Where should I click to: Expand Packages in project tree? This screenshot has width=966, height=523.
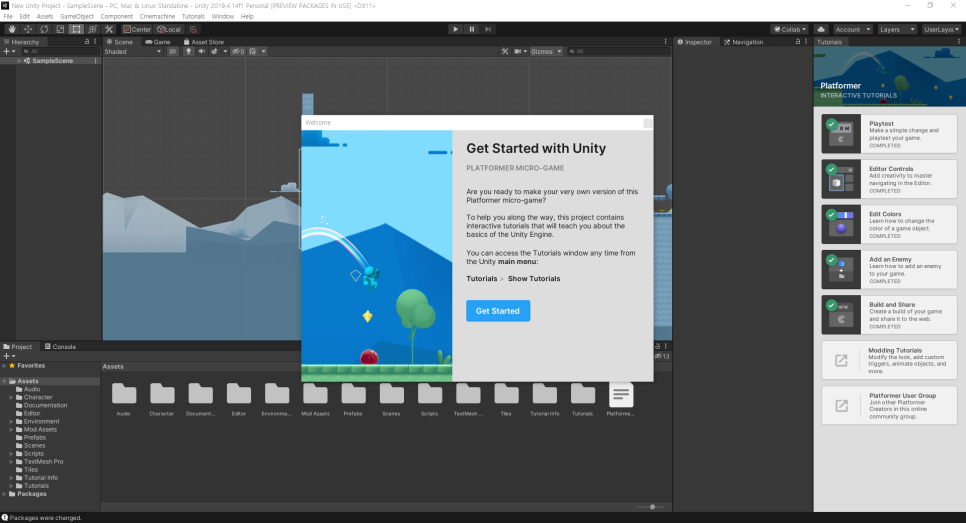(4, 494)
